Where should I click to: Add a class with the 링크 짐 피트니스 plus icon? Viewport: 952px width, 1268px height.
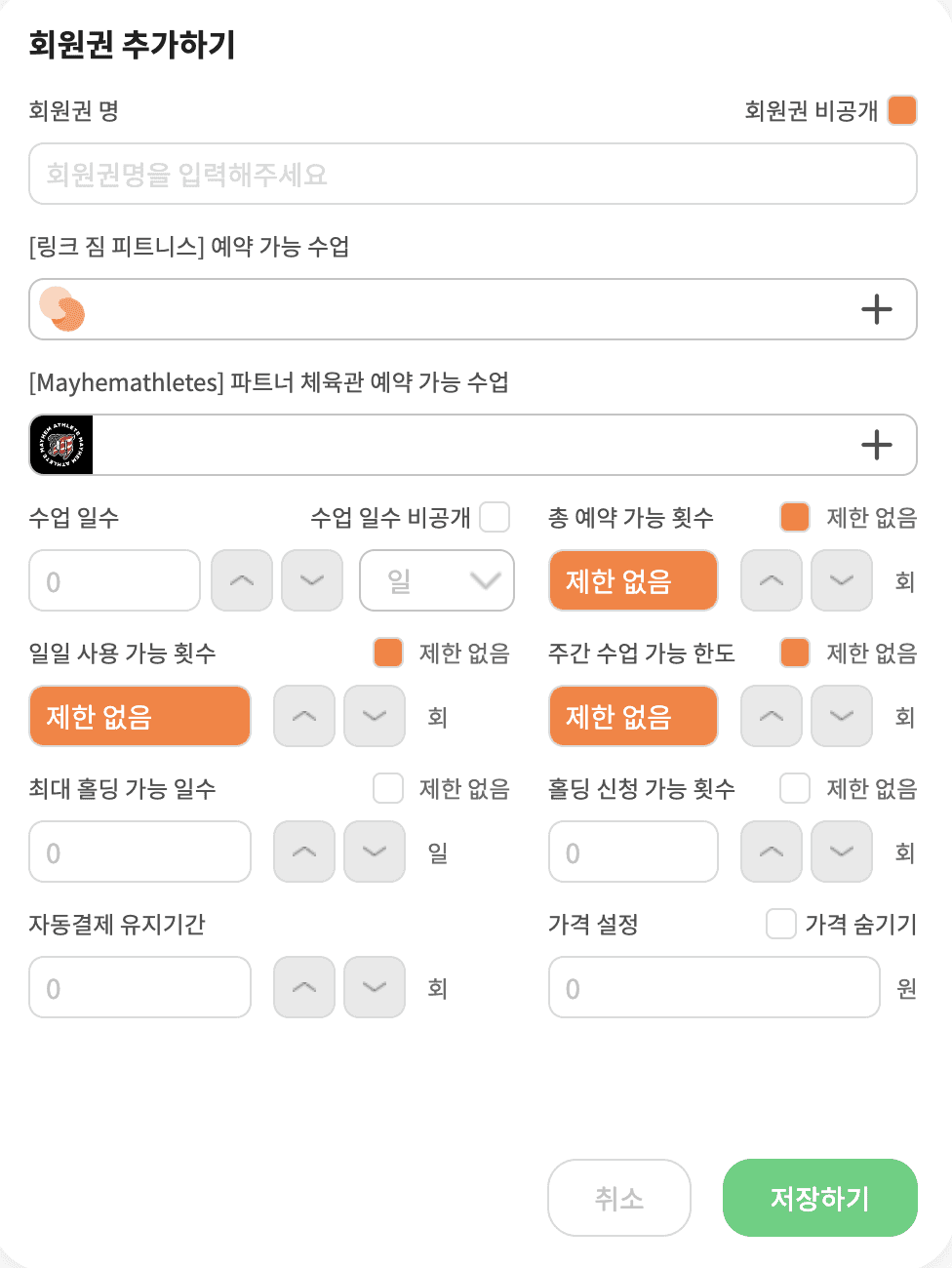click(877, 309)
